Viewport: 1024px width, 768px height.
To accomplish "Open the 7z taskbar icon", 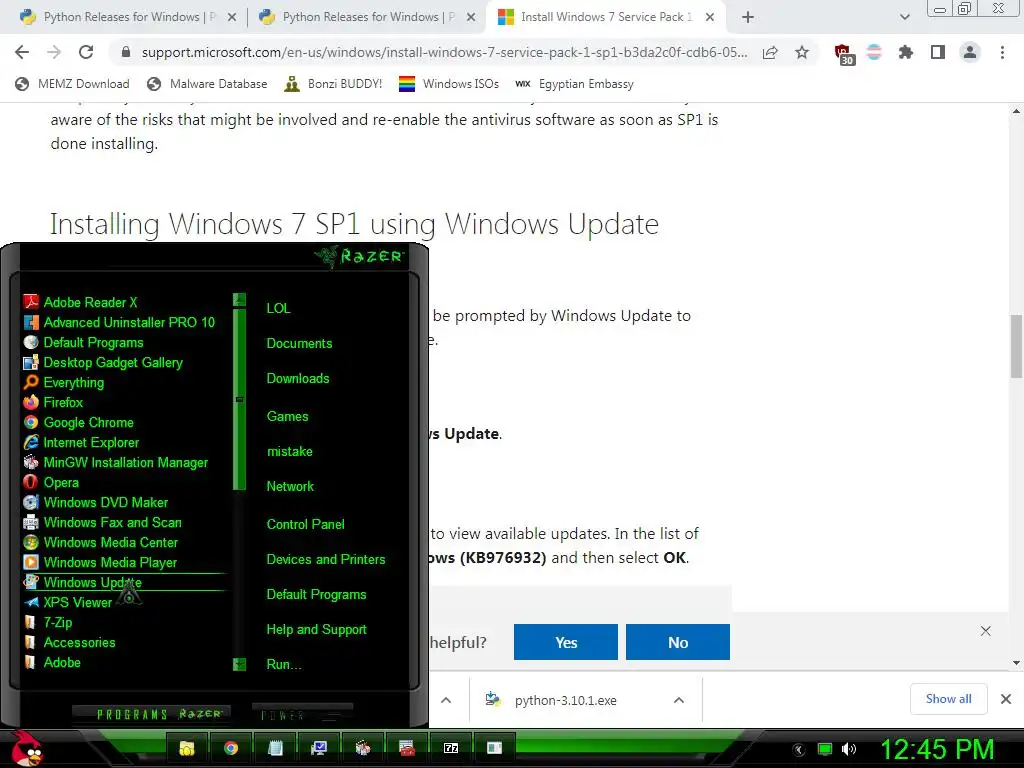I will tap(451, 748).
